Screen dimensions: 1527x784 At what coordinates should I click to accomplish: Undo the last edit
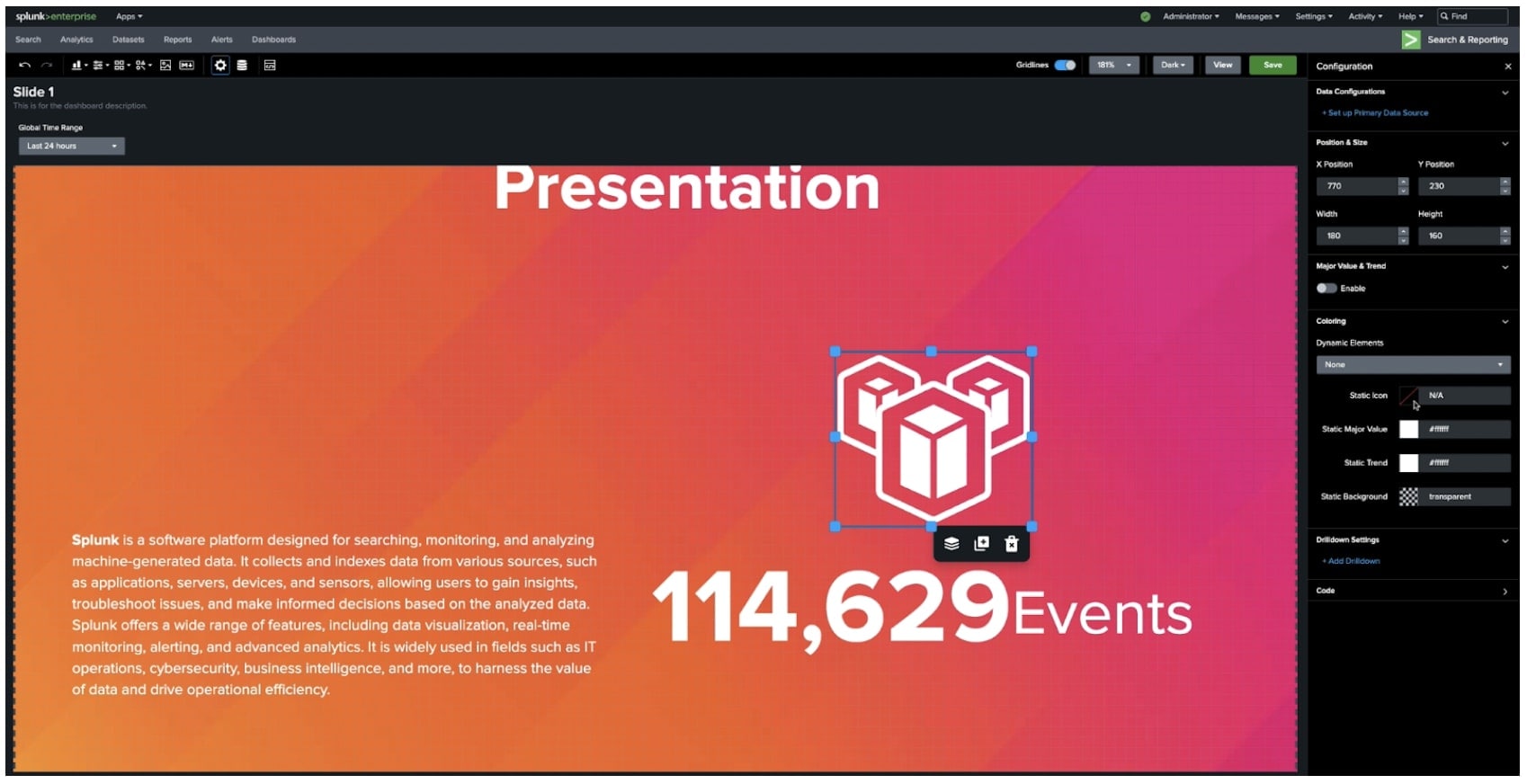pyautogui.click(x=24, y=65)
